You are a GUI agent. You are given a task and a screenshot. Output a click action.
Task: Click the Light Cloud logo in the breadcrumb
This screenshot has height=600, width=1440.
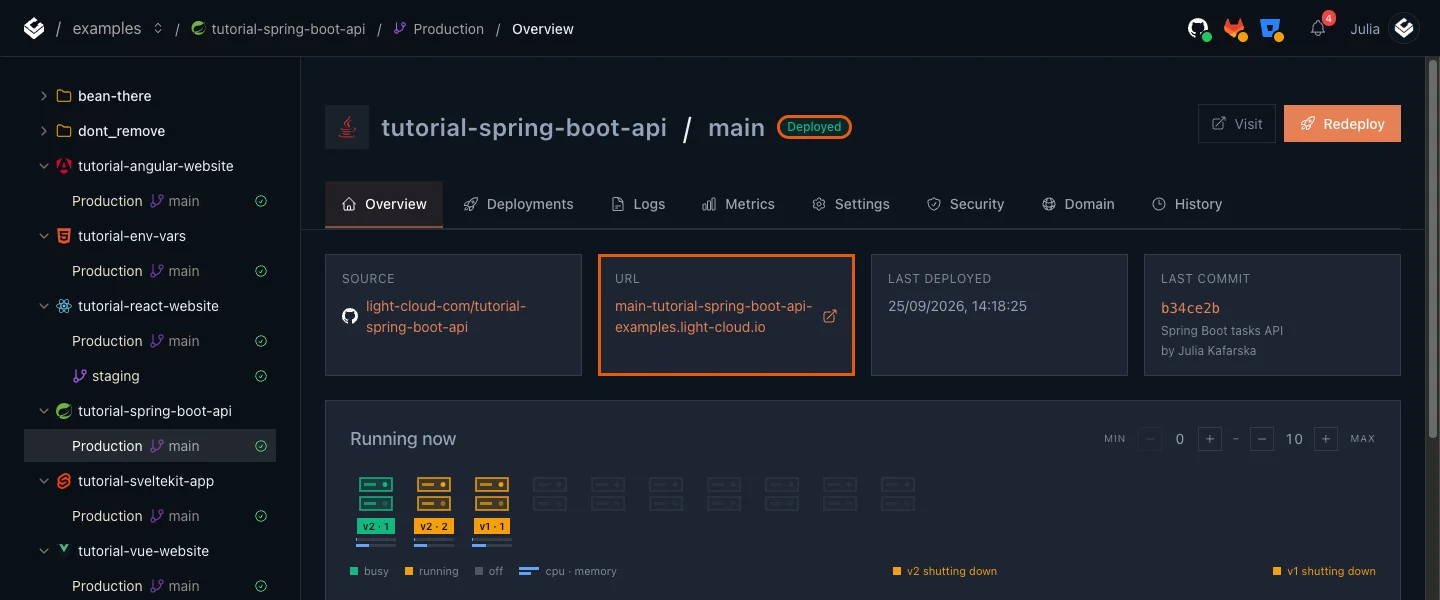coord(34,29)
